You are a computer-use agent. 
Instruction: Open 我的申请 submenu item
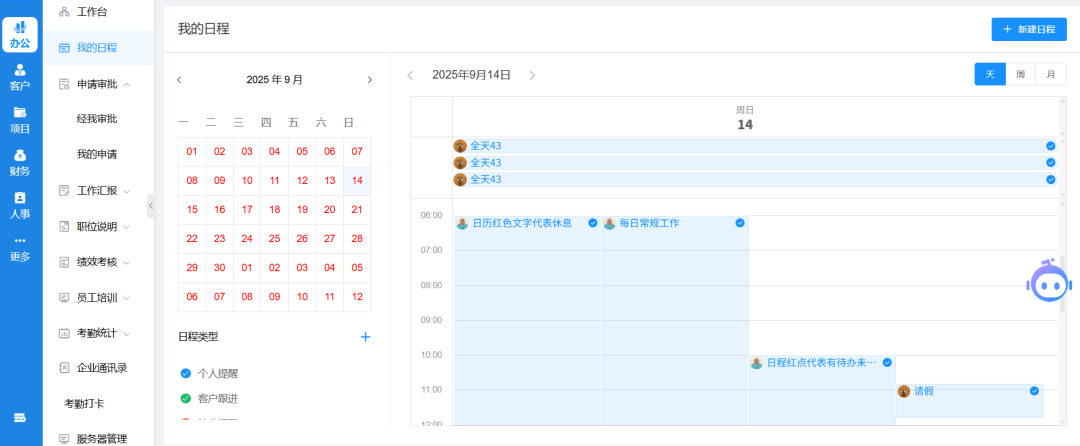pos(98,155)
